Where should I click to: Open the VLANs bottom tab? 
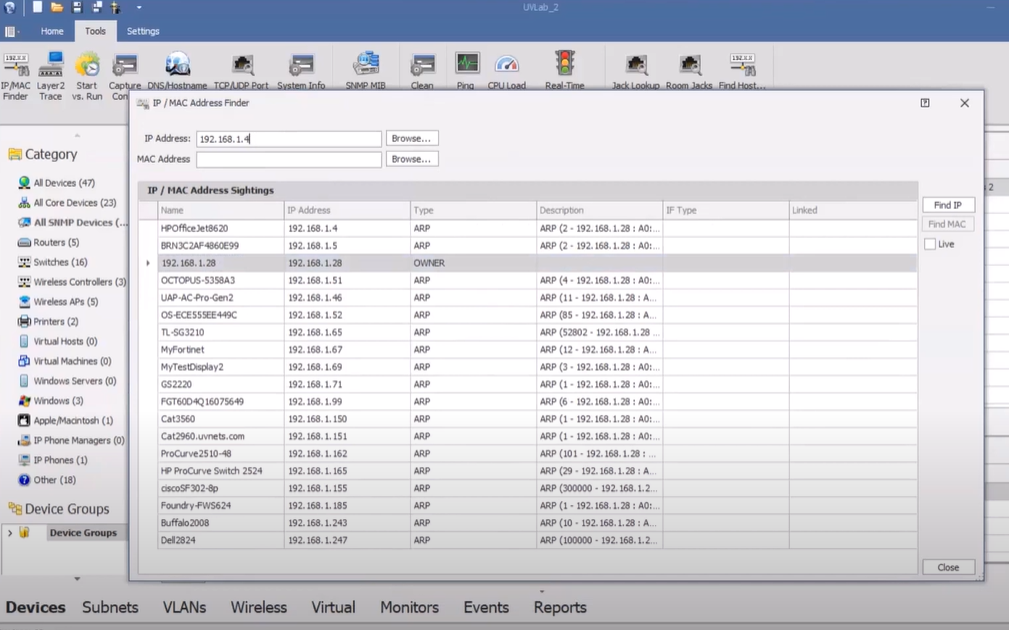click(x=184, y=607)
